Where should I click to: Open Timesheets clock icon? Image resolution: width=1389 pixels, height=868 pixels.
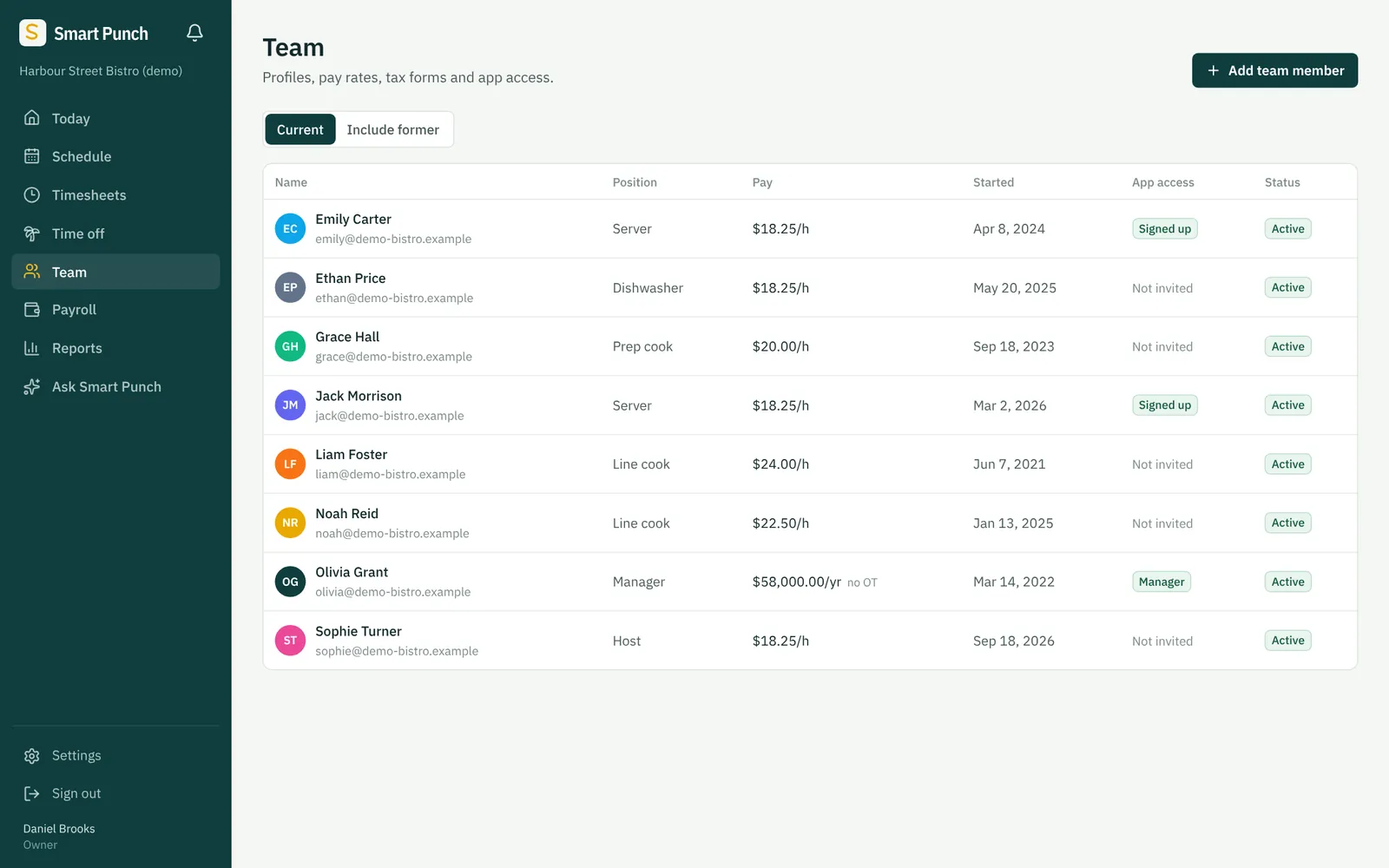click(32, 195)
